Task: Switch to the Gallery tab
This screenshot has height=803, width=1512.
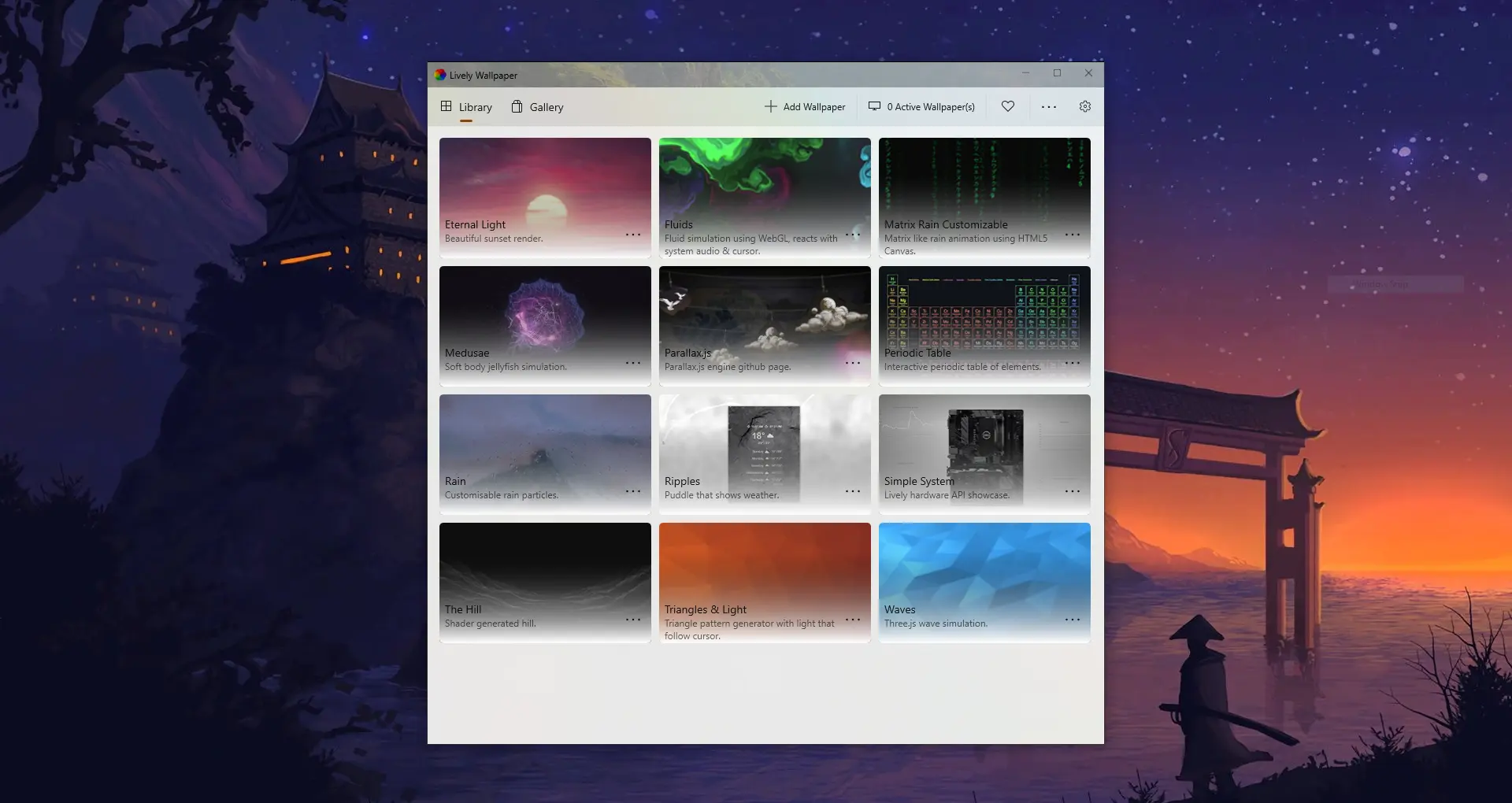Action: [546, 107]
